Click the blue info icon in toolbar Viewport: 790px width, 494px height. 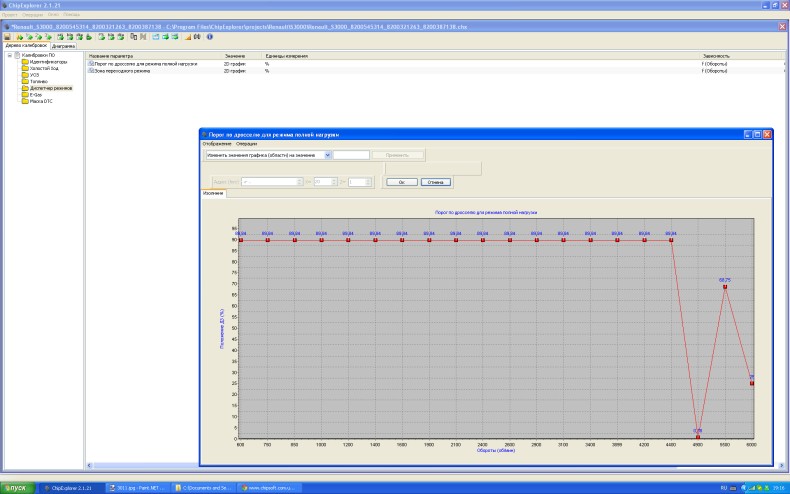coord(209,37)
